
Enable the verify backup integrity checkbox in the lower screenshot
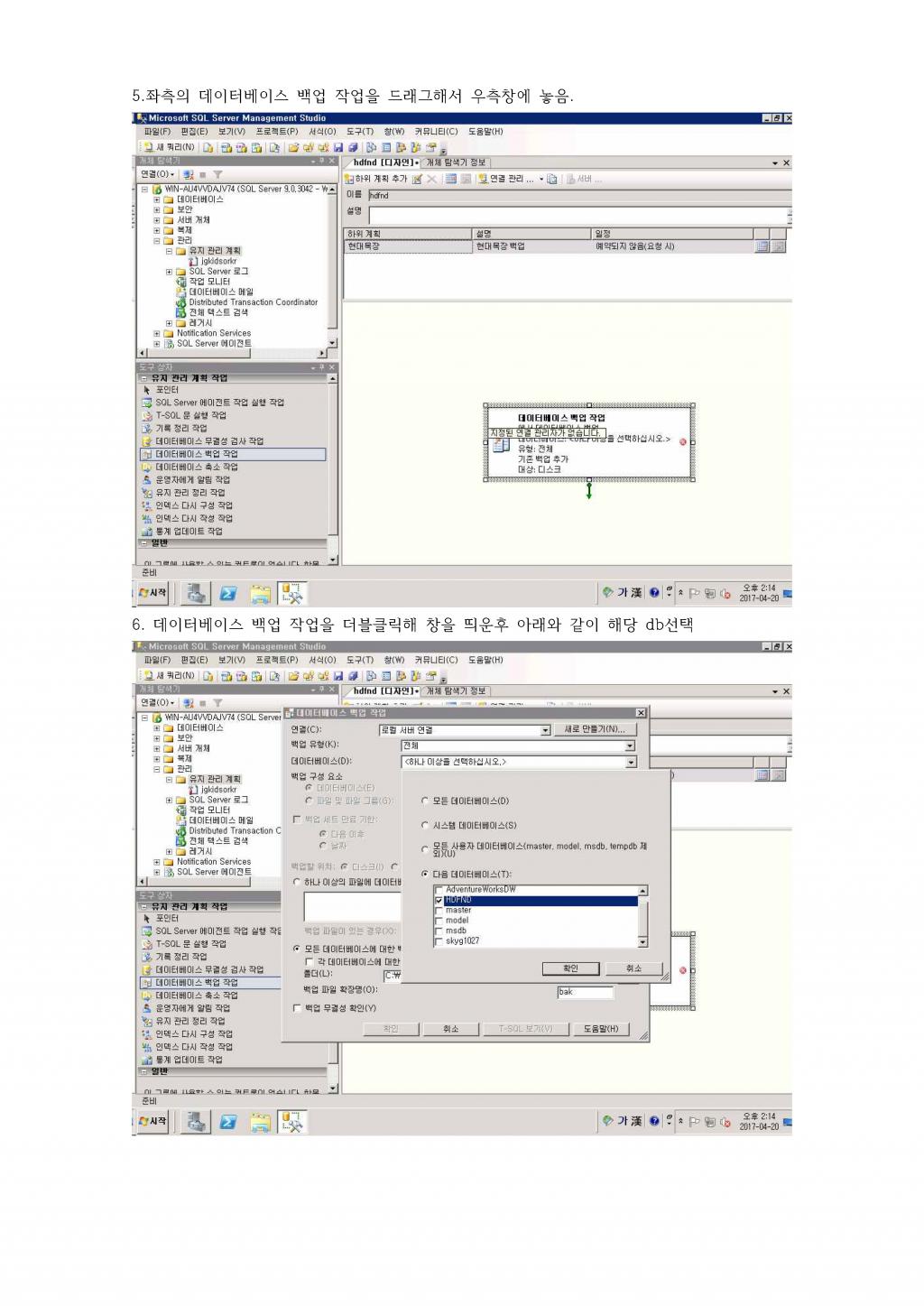click(298, 1008)
